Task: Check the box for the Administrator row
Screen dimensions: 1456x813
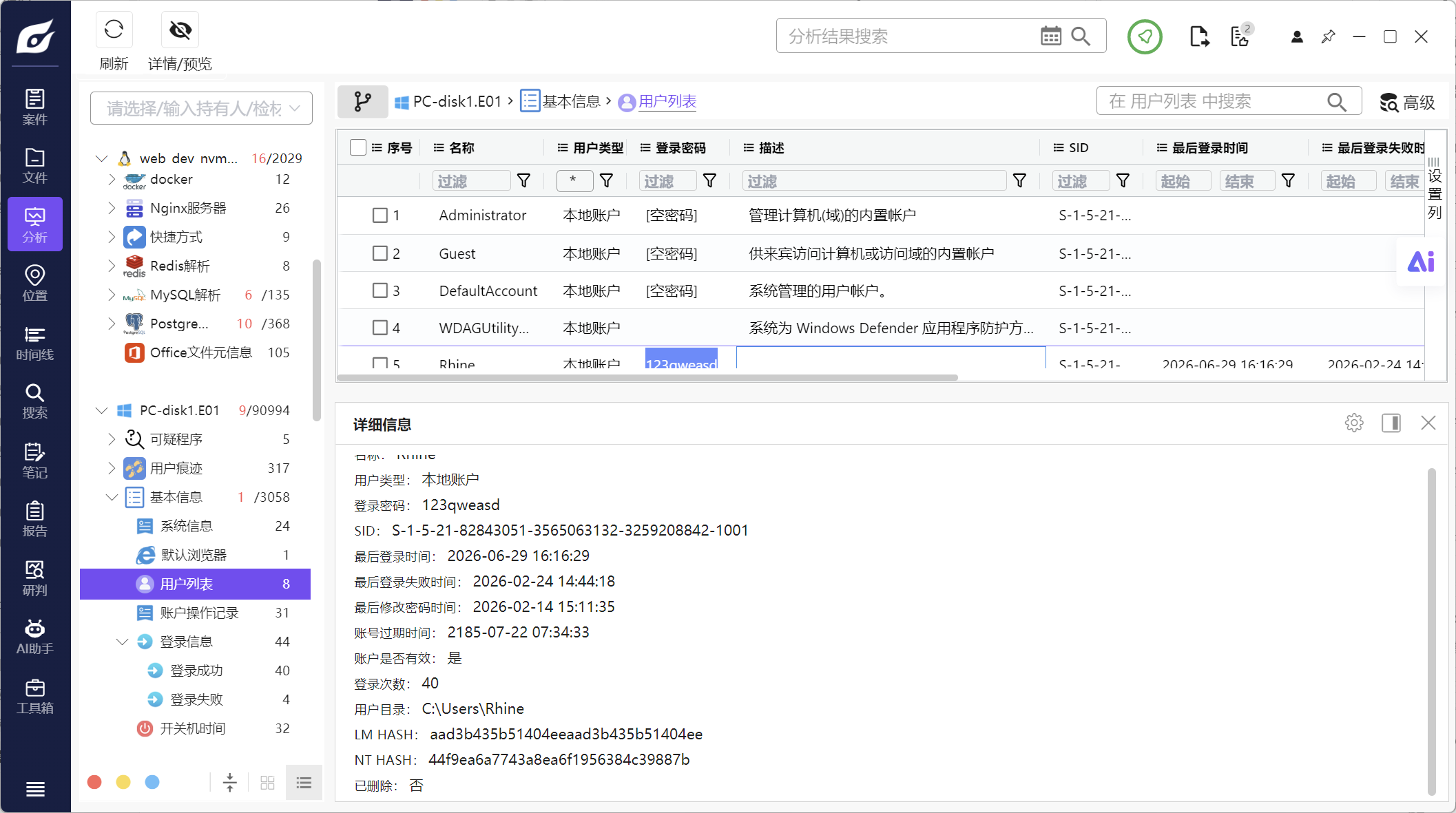Action: tap(380, 215)
